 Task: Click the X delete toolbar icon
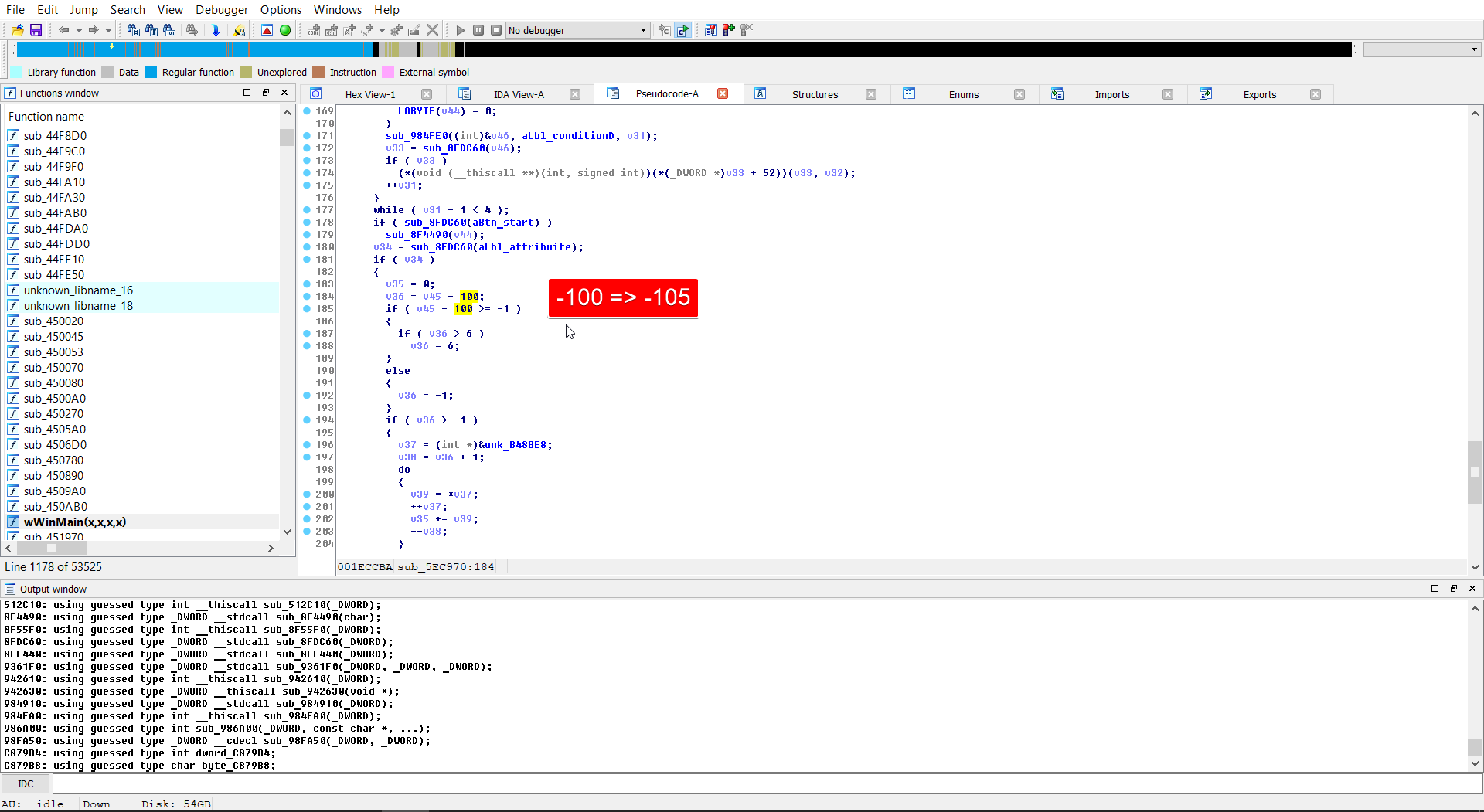[433, 30]
